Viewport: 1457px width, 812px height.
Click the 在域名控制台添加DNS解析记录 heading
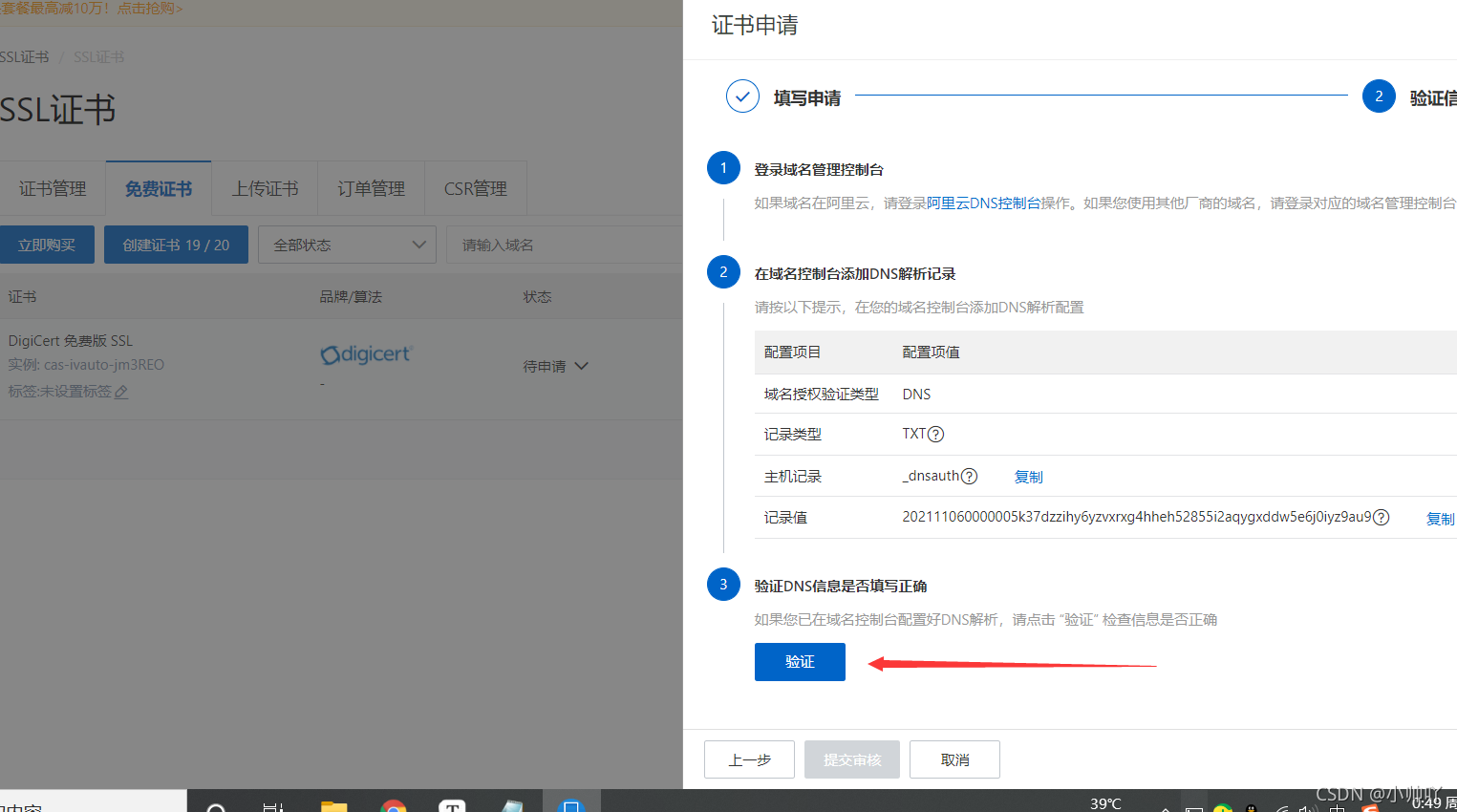pyautogui.click(x=855, y=273)
